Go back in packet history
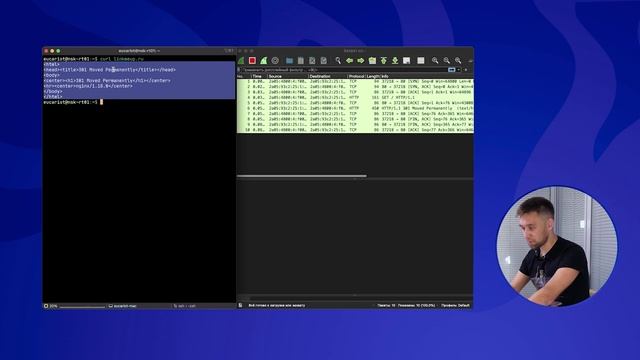 [349, 60]
